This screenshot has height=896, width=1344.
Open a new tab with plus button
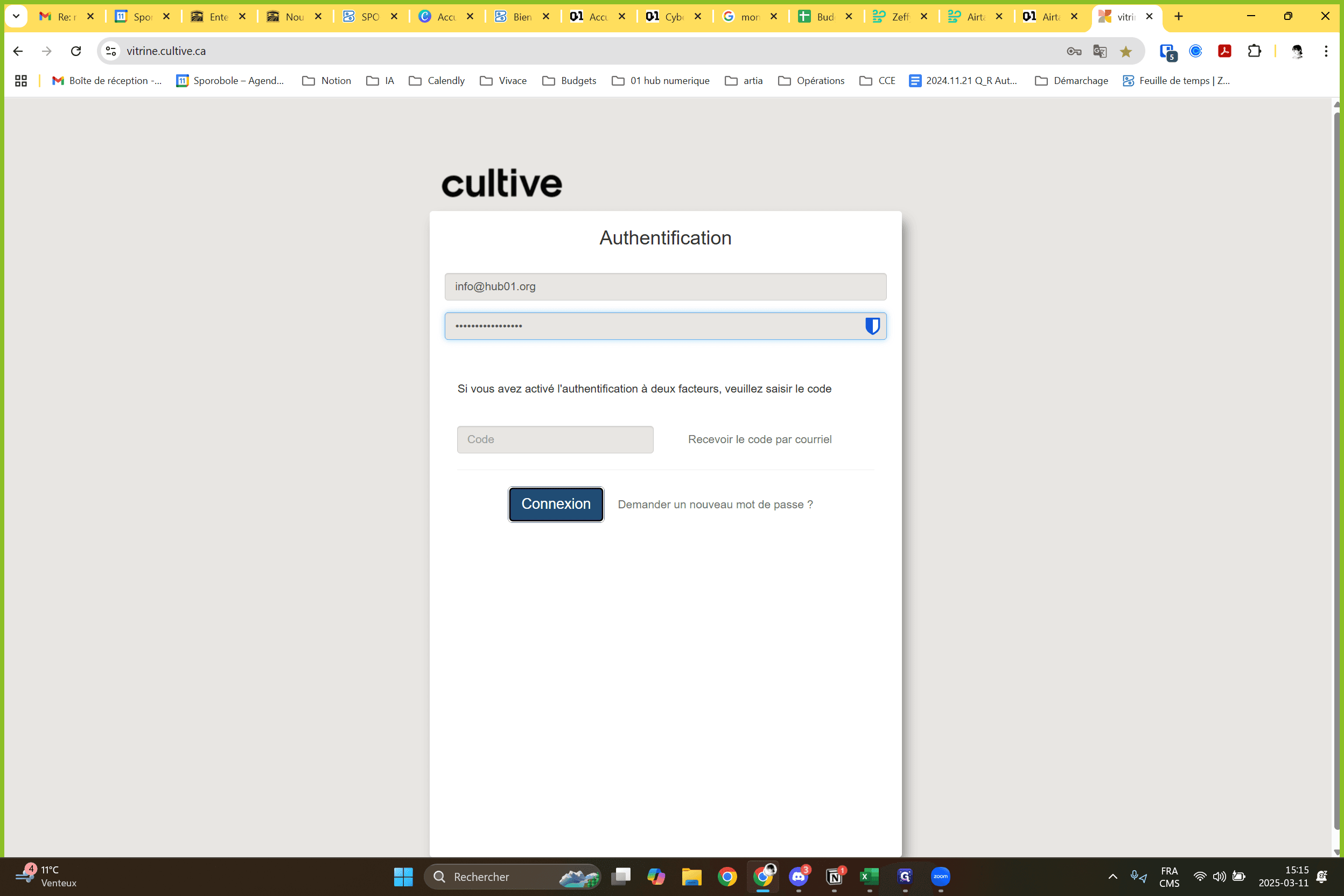[x=1178, y=17]
